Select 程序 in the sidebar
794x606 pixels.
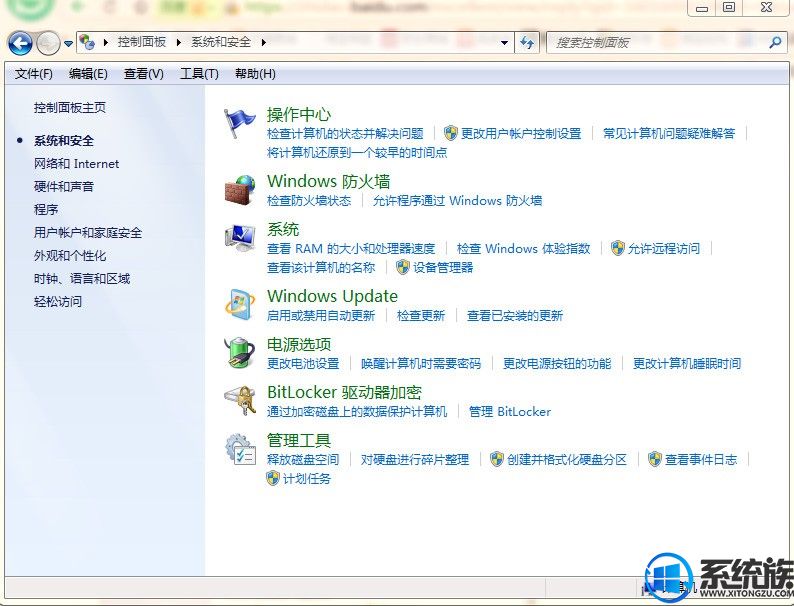(46, 209)
